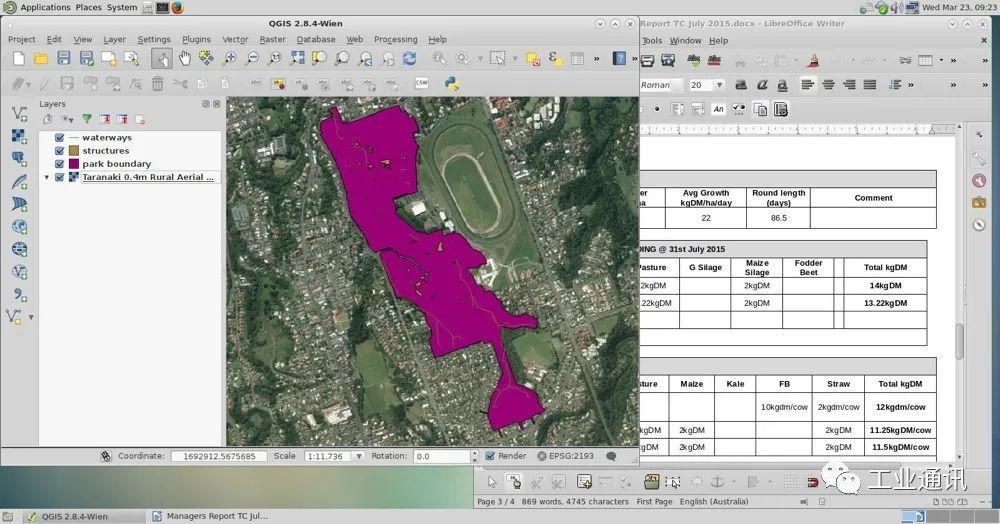
Task: Click the EPSG:2193 CRS button
Action: (x=566, y=456)
